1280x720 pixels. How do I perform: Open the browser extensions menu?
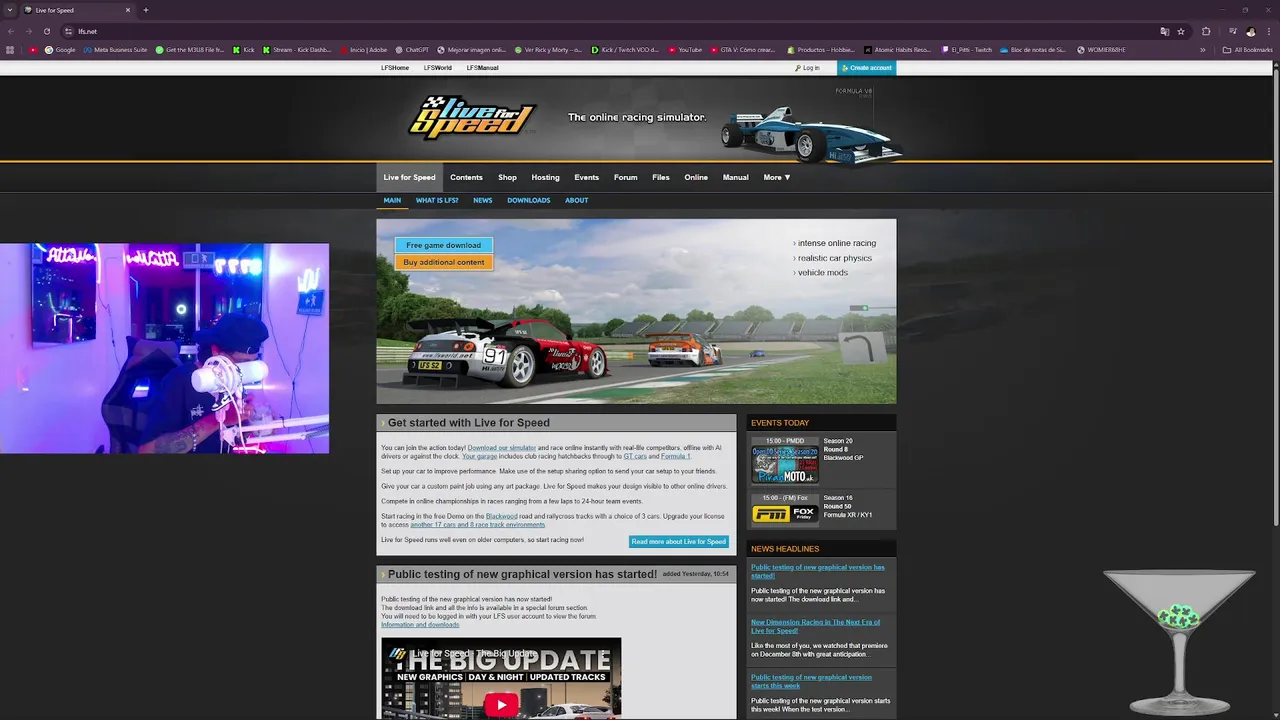pos(1206,31)
